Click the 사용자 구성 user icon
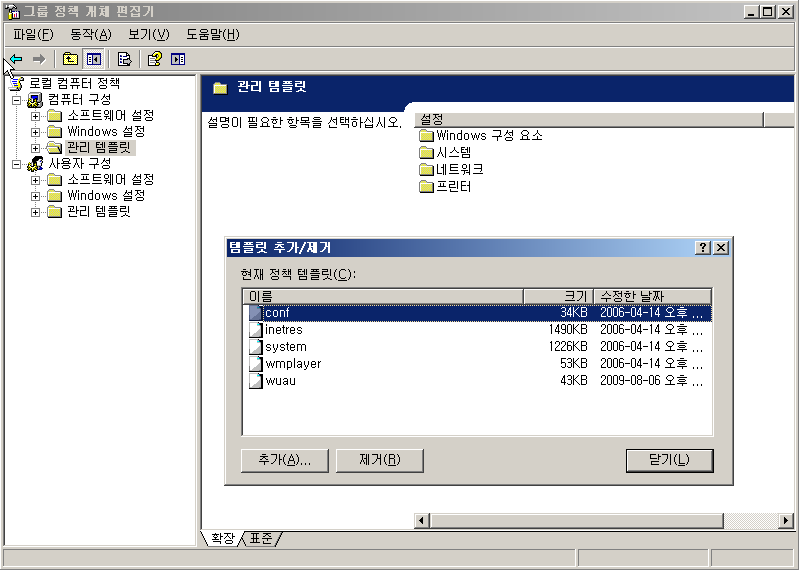The image size is (799, 570). tap(35, 164)
